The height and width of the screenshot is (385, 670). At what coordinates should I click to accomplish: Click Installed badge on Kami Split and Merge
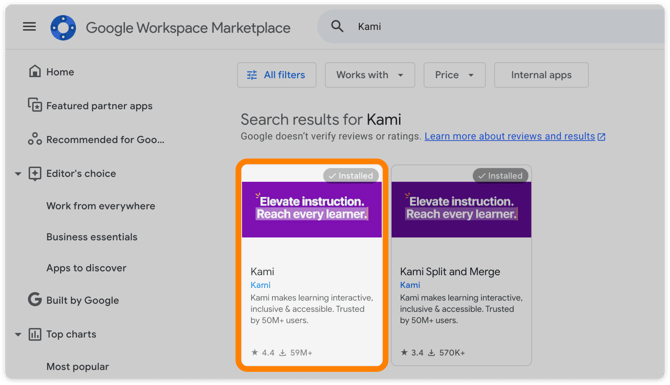tap(500, 176)
